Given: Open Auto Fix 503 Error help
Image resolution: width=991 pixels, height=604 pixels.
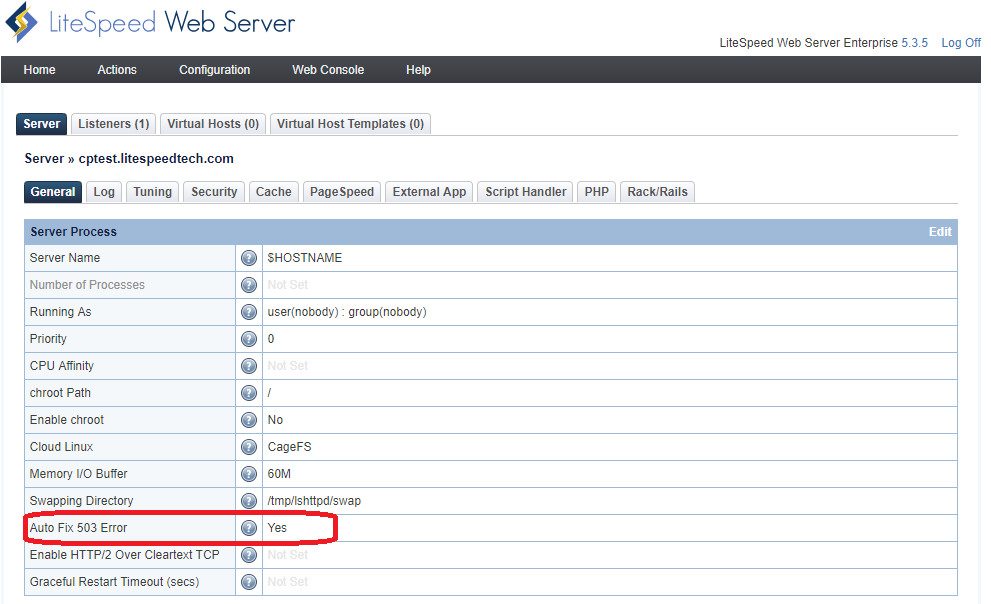Looking at the screenshot, I should pos(248,527).
